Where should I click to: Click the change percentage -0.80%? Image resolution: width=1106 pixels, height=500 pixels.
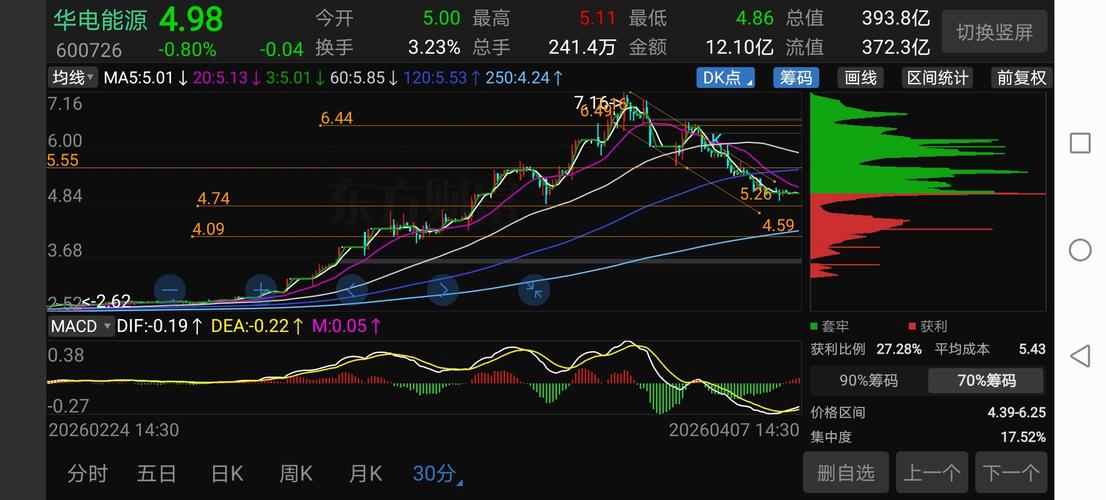click(188, 50)
